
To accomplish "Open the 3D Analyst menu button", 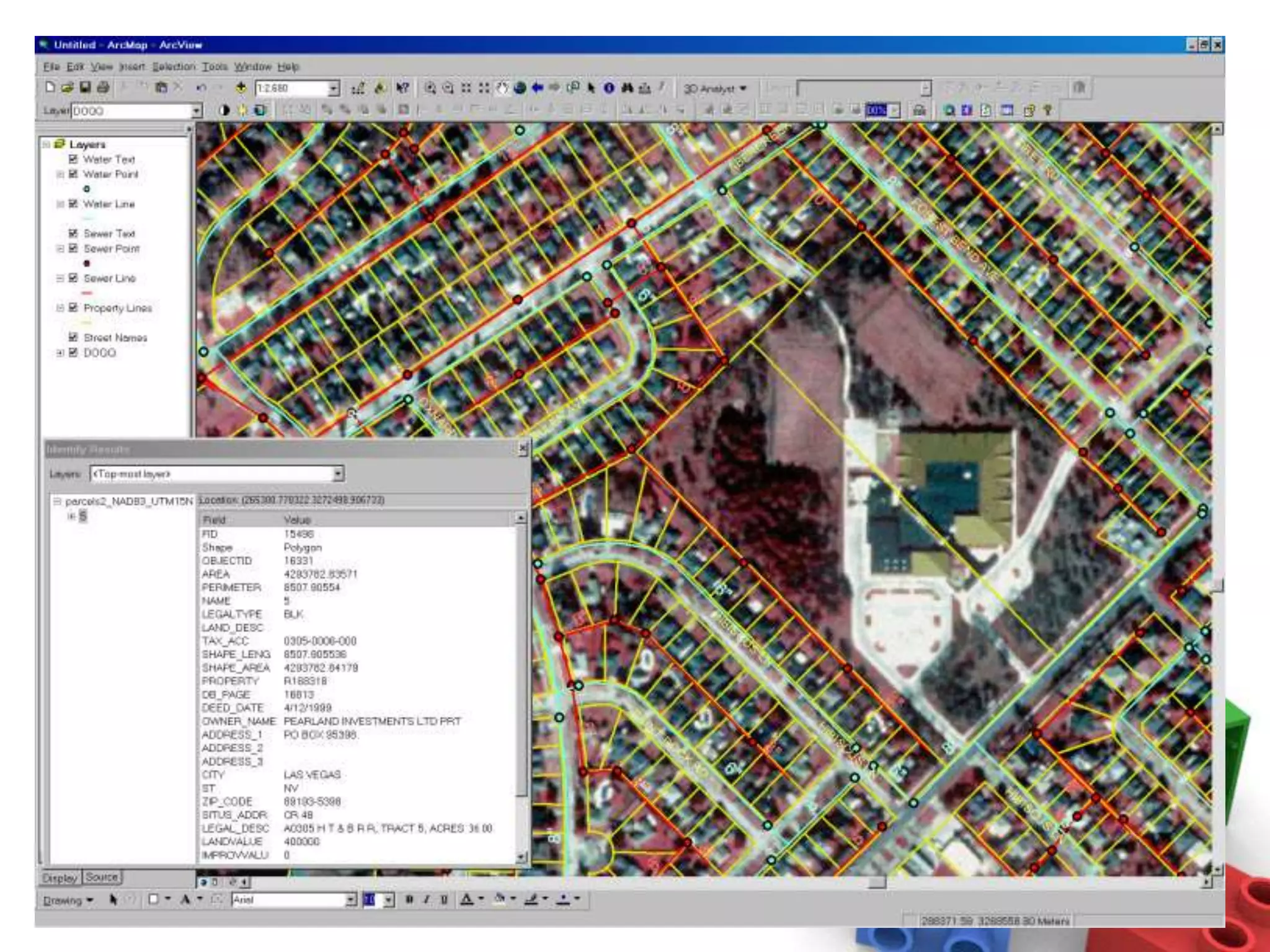I will (x=714, y=89).
